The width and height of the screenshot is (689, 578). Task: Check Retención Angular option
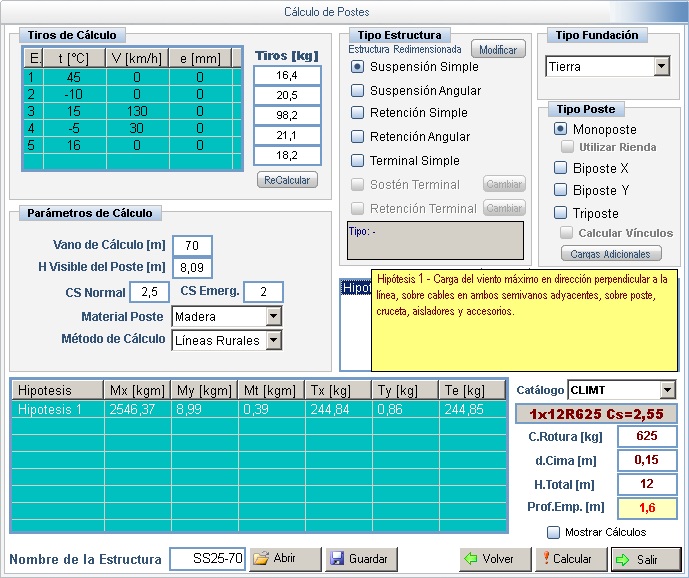(358, 136)
